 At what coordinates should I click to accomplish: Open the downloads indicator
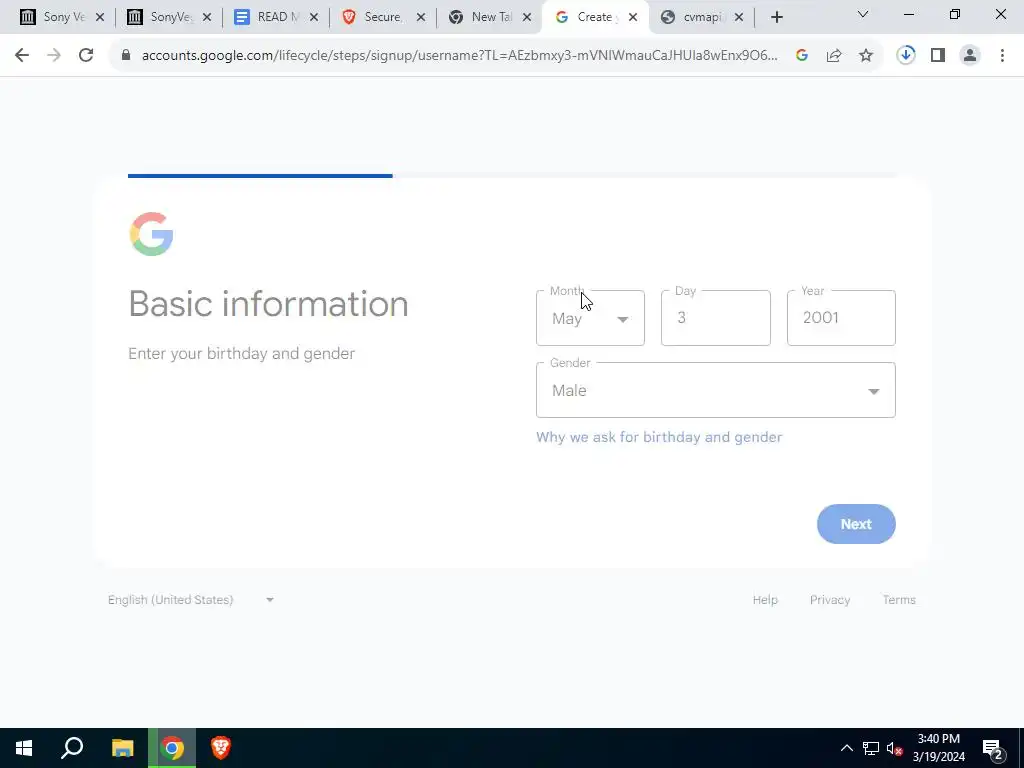[906, 56]
